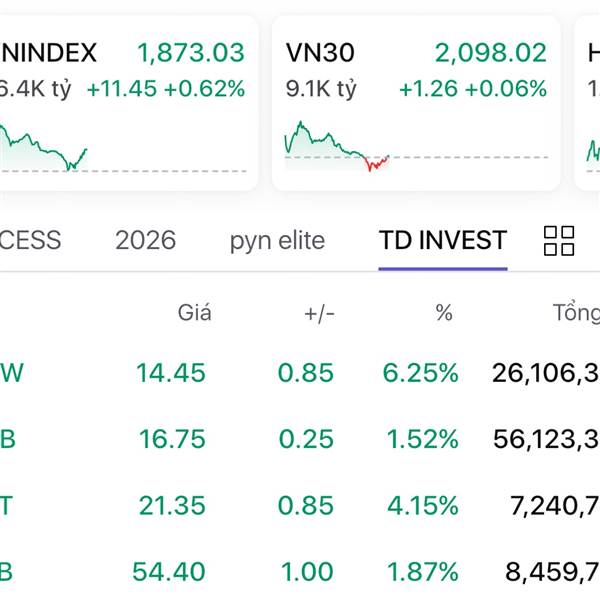Open the stock row priced 21.35
The width and height of the screenshot is (600, 600).
pyautogui.click(x=171, y=506)
